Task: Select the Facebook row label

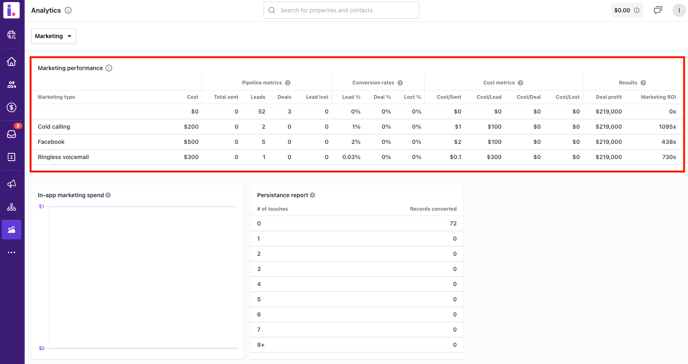Action: pyautogui.click(x=51, y=142)
